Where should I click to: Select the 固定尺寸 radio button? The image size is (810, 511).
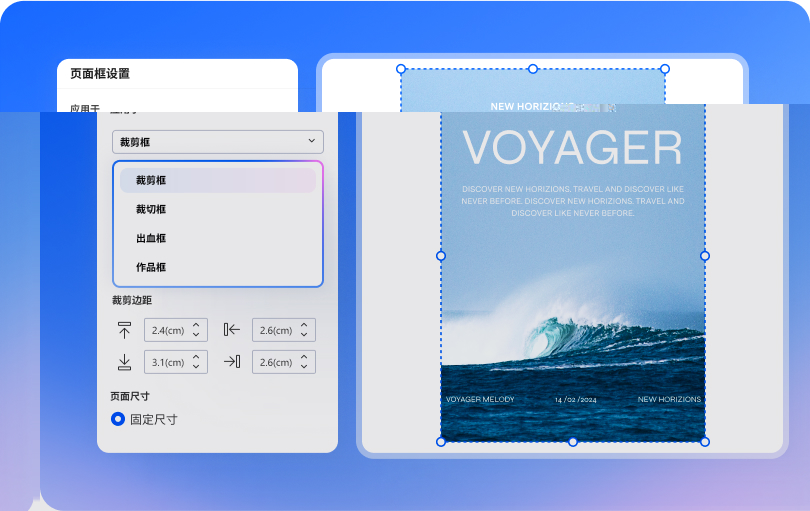click(x=118, y=419)
